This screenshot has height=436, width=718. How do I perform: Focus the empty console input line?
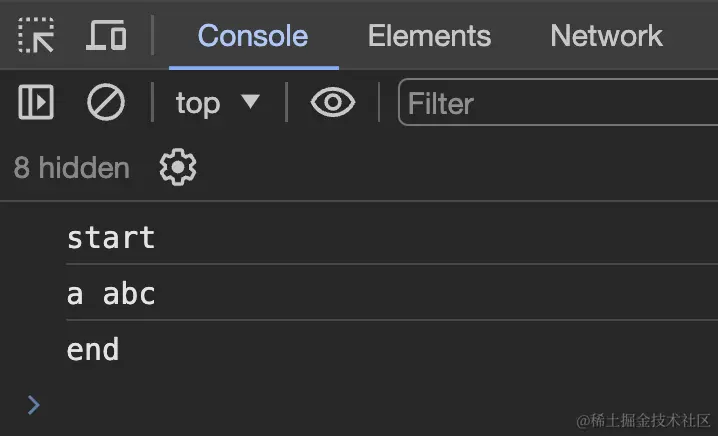(x=300, y=404)
